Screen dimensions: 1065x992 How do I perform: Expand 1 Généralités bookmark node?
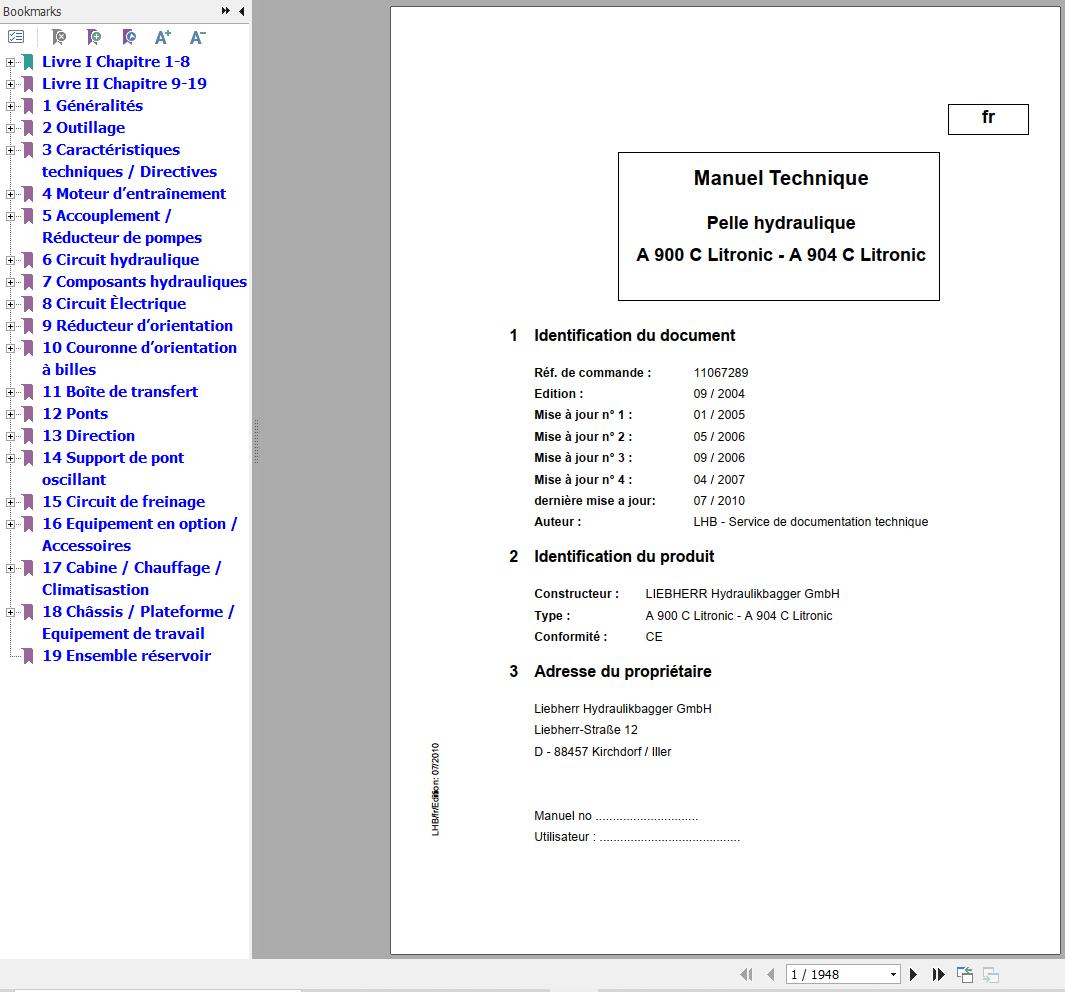[x=10, y=106]
